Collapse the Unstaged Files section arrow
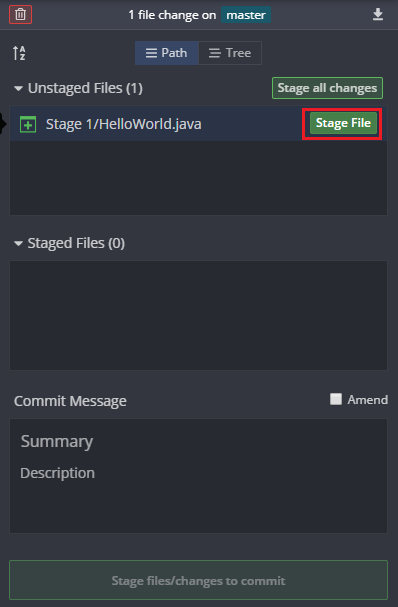Screen dimensions: 398x607 tap(18, 89)
